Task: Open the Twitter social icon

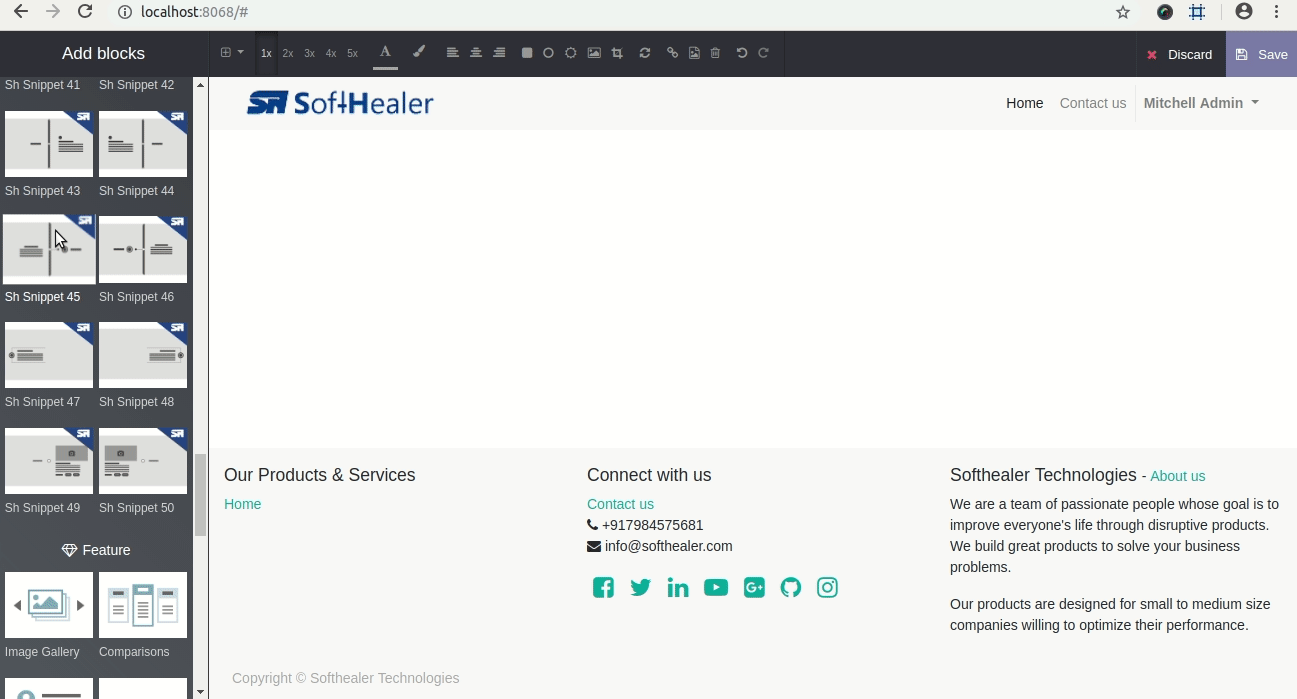Action: point(640,587)
